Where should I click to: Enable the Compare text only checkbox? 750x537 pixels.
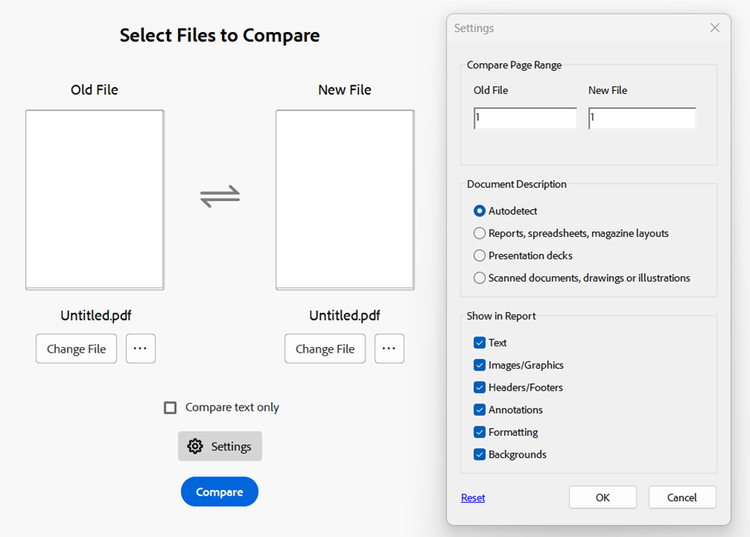[x=170, y=407]
